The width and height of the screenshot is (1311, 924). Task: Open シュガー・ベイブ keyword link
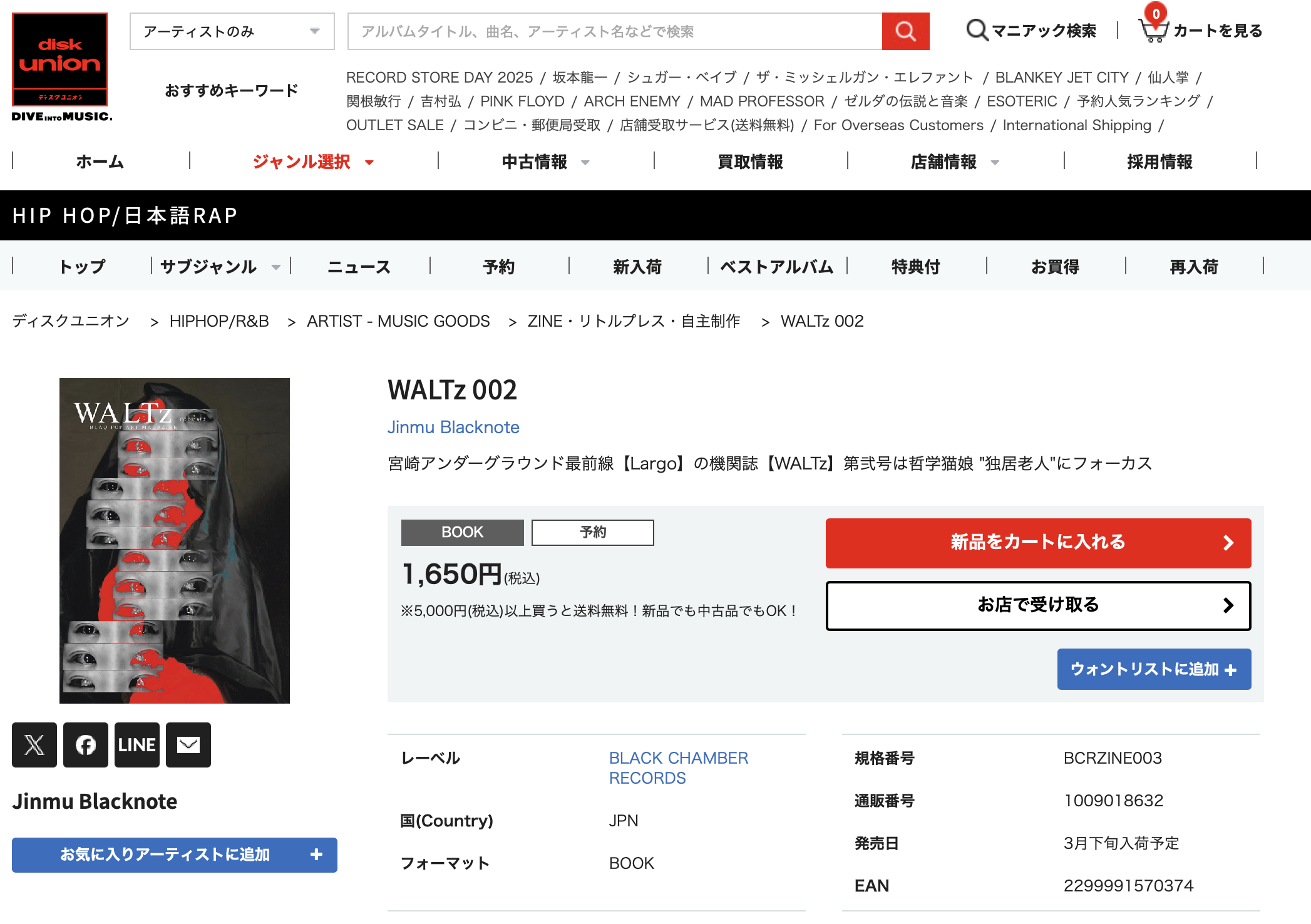682,77
